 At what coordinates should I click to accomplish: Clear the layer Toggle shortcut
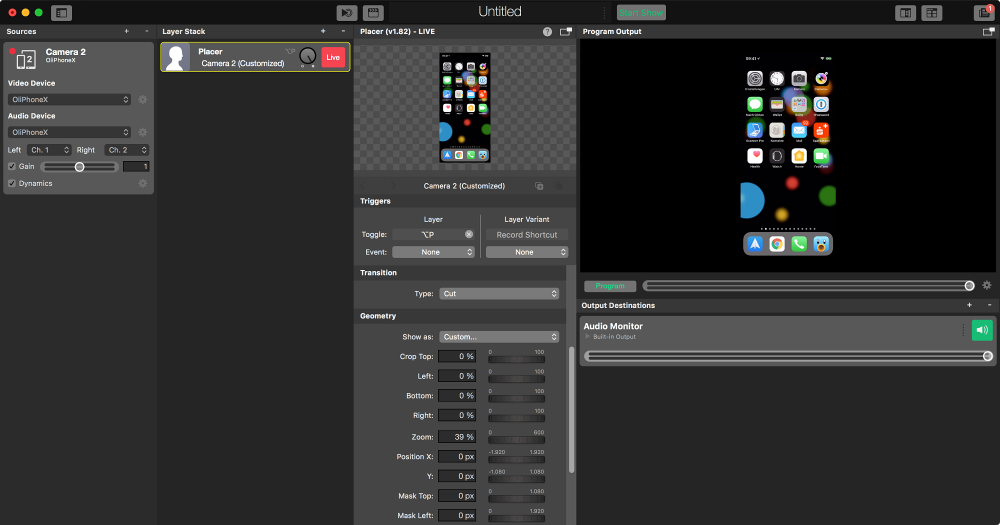(x=469, y=235)
